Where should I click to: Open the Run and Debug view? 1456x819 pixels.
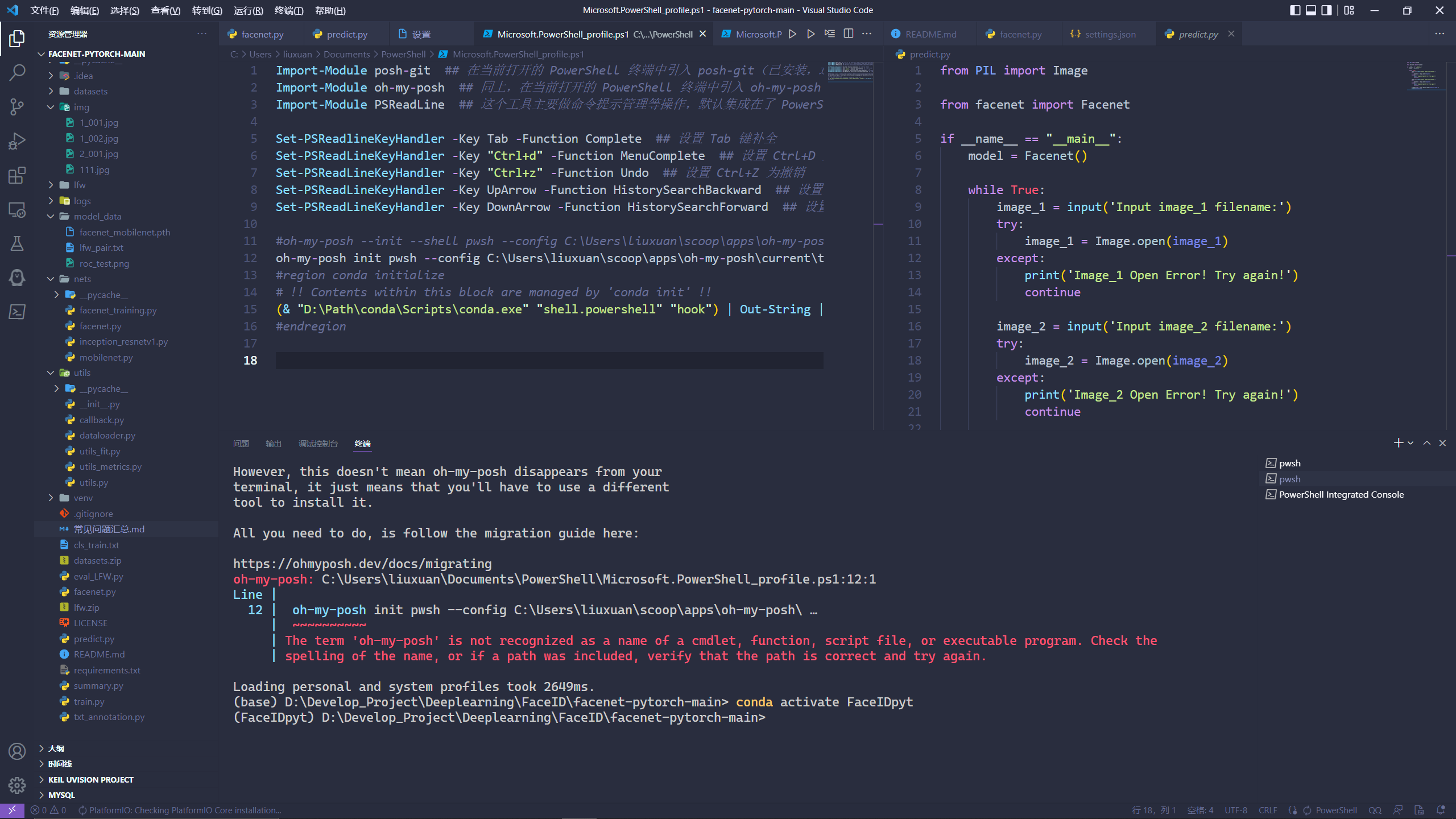tap(16, 140)
